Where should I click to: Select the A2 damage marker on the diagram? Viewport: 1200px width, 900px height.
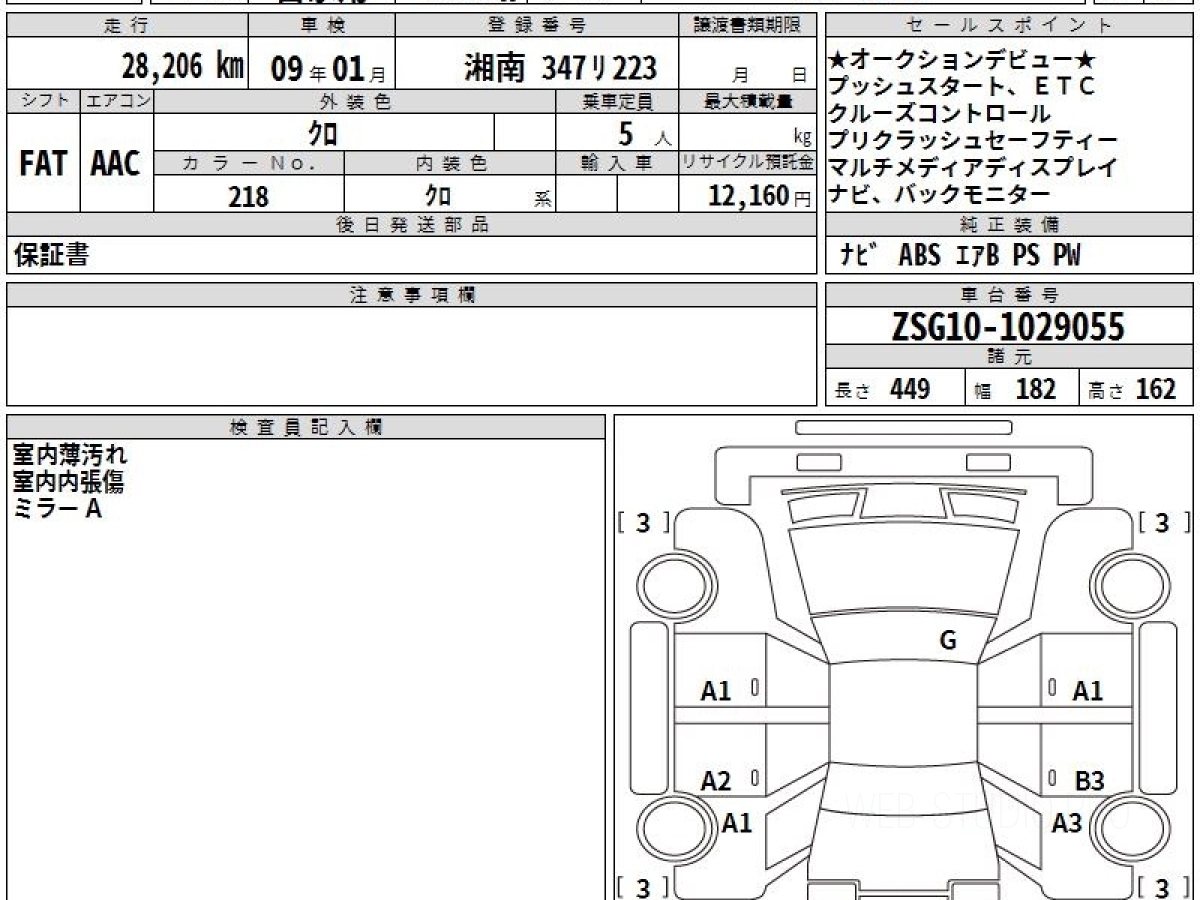[x=716, y=781]
